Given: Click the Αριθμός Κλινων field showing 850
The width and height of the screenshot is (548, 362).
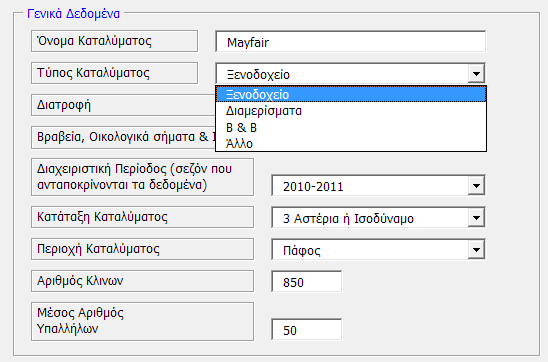Looking at the screenshot, I should [307, 281].
